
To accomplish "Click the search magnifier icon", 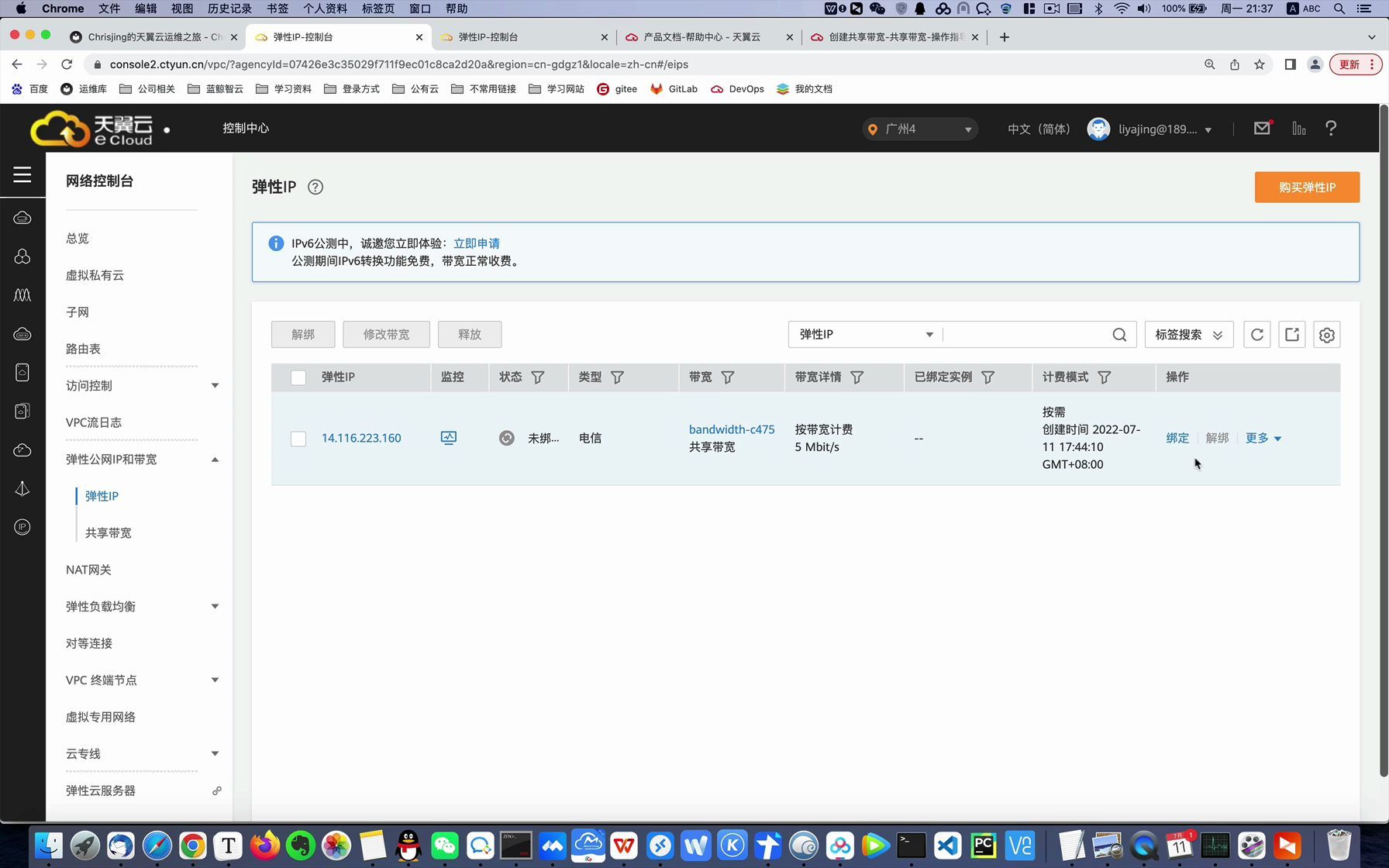I will [1119, 334].
